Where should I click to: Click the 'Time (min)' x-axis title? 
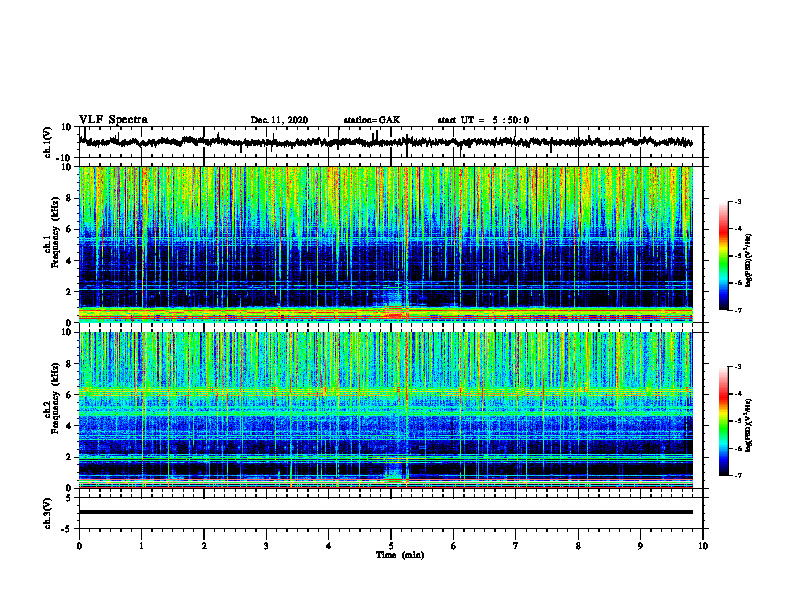[400, 555]
